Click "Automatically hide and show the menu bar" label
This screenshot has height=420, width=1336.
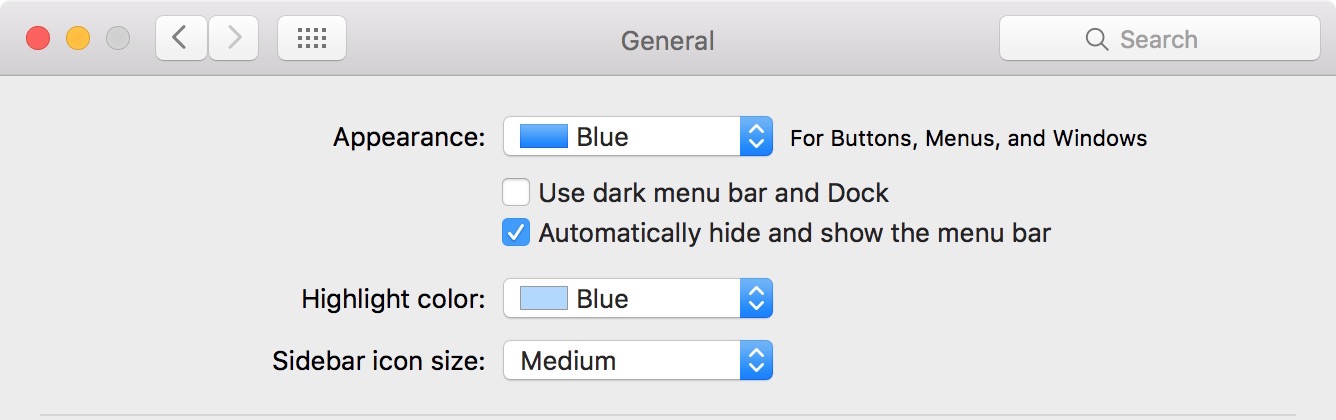point(794,233)
